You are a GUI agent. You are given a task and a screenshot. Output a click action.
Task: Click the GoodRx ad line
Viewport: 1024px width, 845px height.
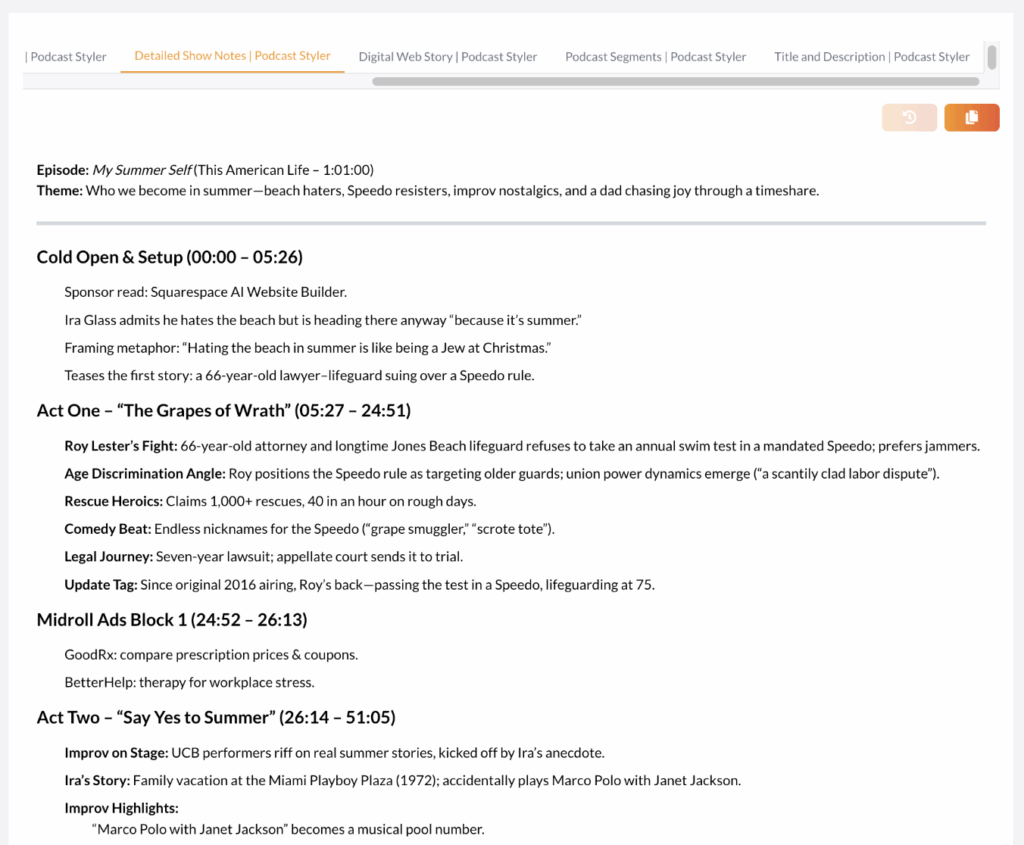211,655
